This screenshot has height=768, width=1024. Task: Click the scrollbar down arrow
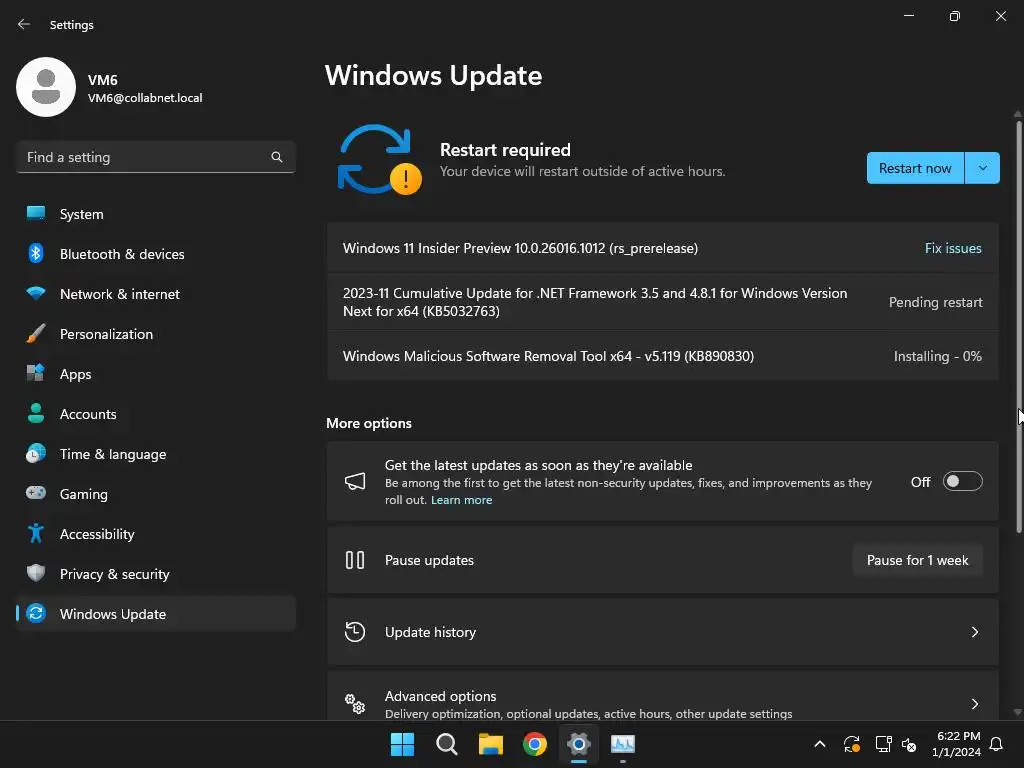[x=1018, y=712]
